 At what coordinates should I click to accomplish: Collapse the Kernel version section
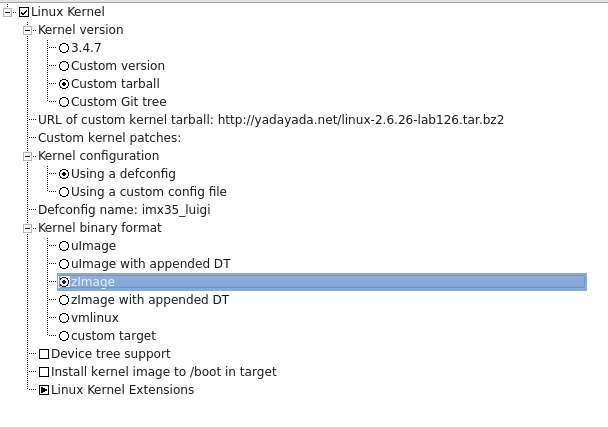(28, 30)
